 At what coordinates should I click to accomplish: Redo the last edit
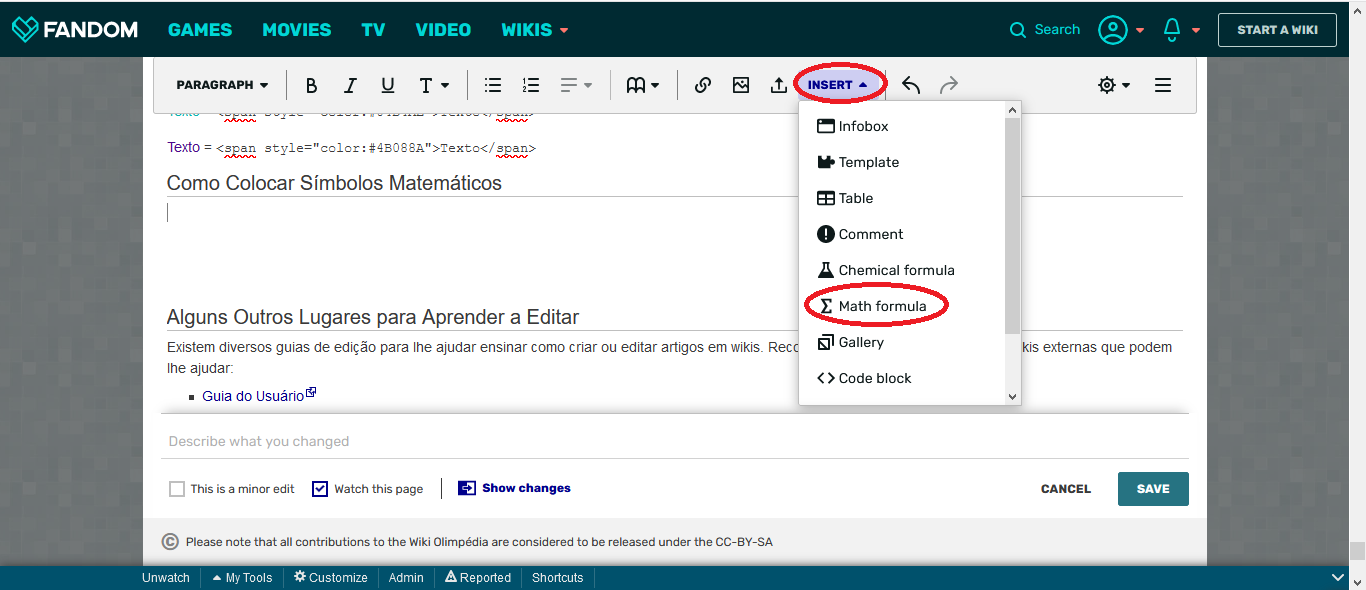pyautogui.click(x=949, y=85)
